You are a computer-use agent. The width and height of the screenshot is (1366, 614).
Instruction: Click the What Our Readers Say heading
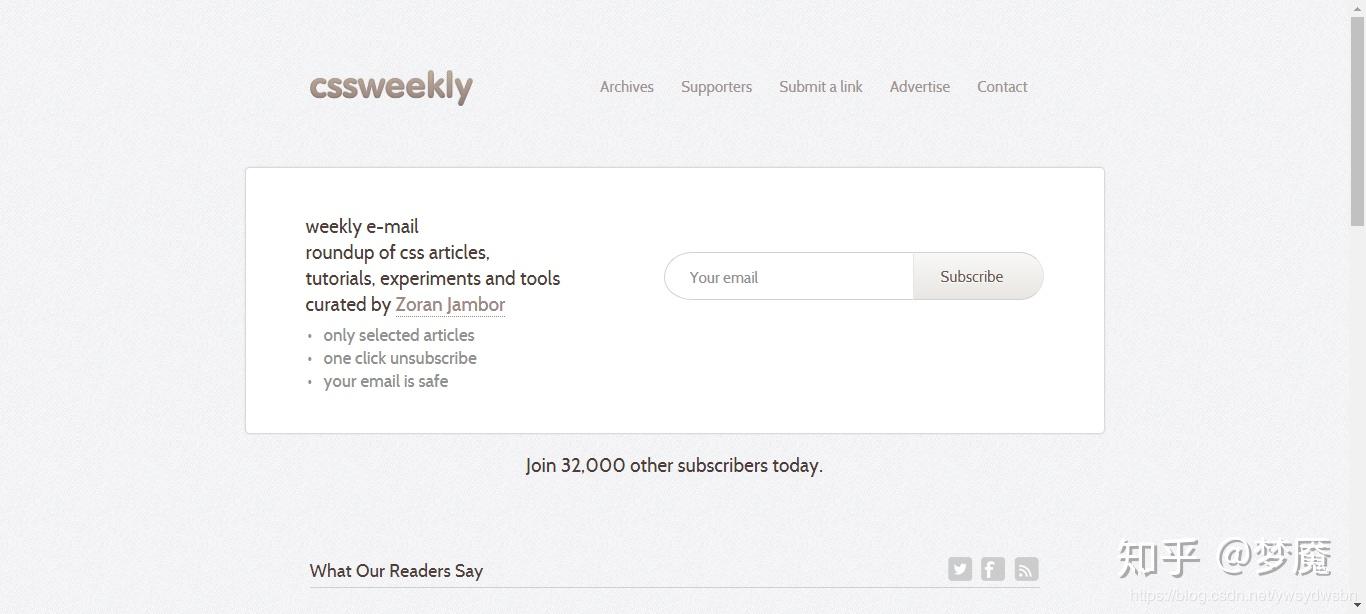396,571
